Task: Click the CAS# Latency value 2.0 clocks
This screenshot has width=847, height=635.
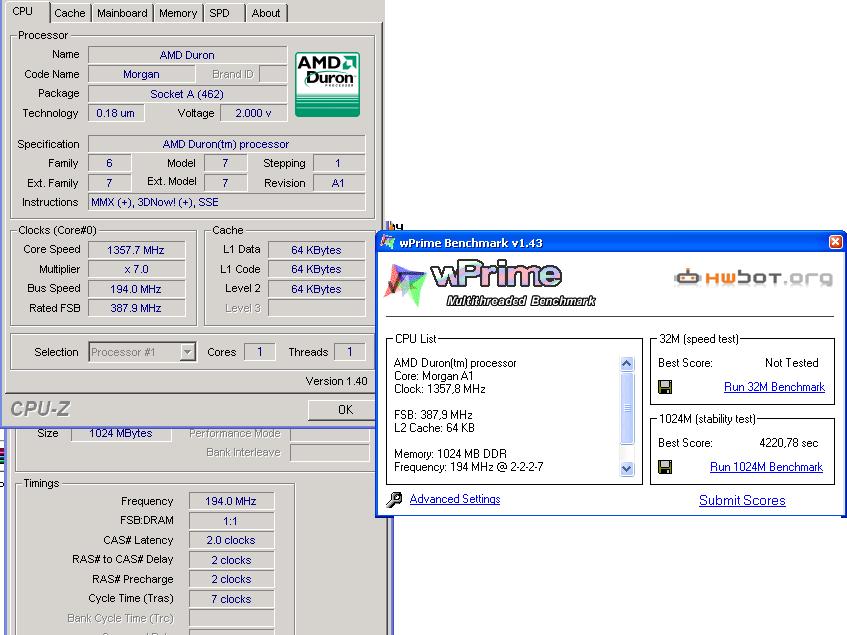Action: click(231, 540)
